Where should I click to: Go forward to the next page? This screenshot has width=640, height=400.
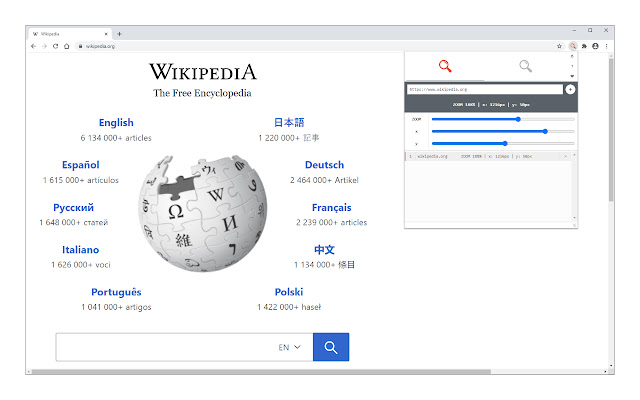(x=44, y=46)
